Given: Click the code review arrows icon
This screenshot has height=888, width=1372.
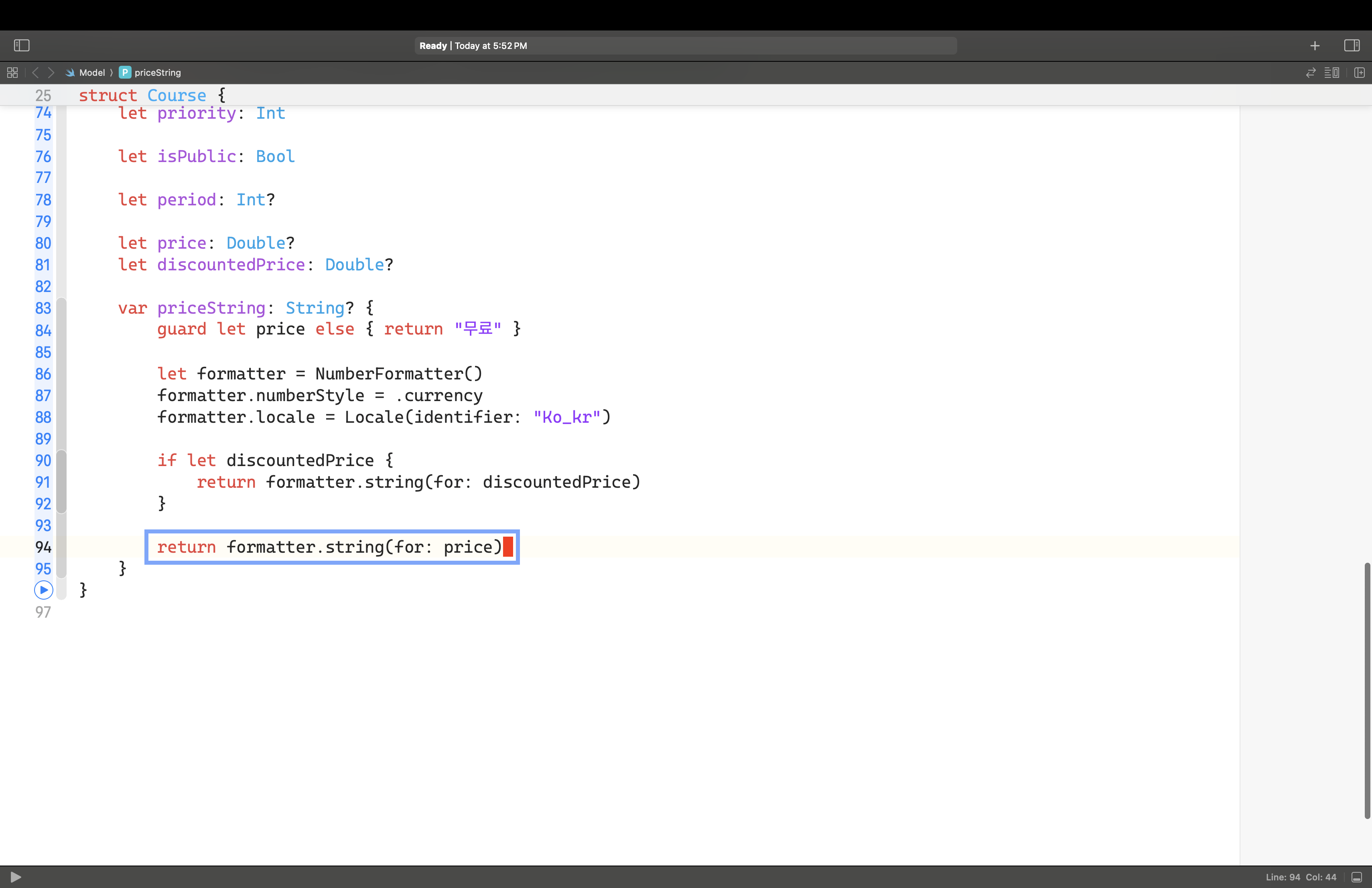Looking at the screenshot, I should 1310,73.
